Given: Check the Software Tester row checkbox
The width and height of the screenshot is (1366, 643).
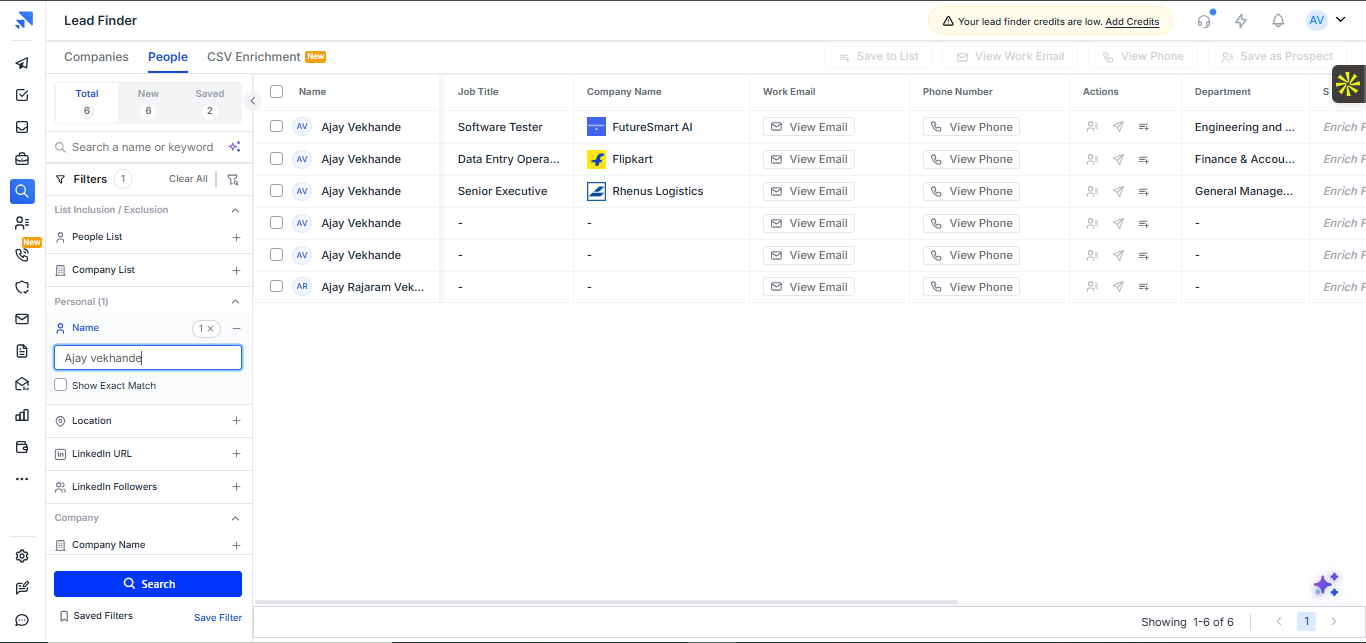Looking at the screenshot, I should click(277, 127).
